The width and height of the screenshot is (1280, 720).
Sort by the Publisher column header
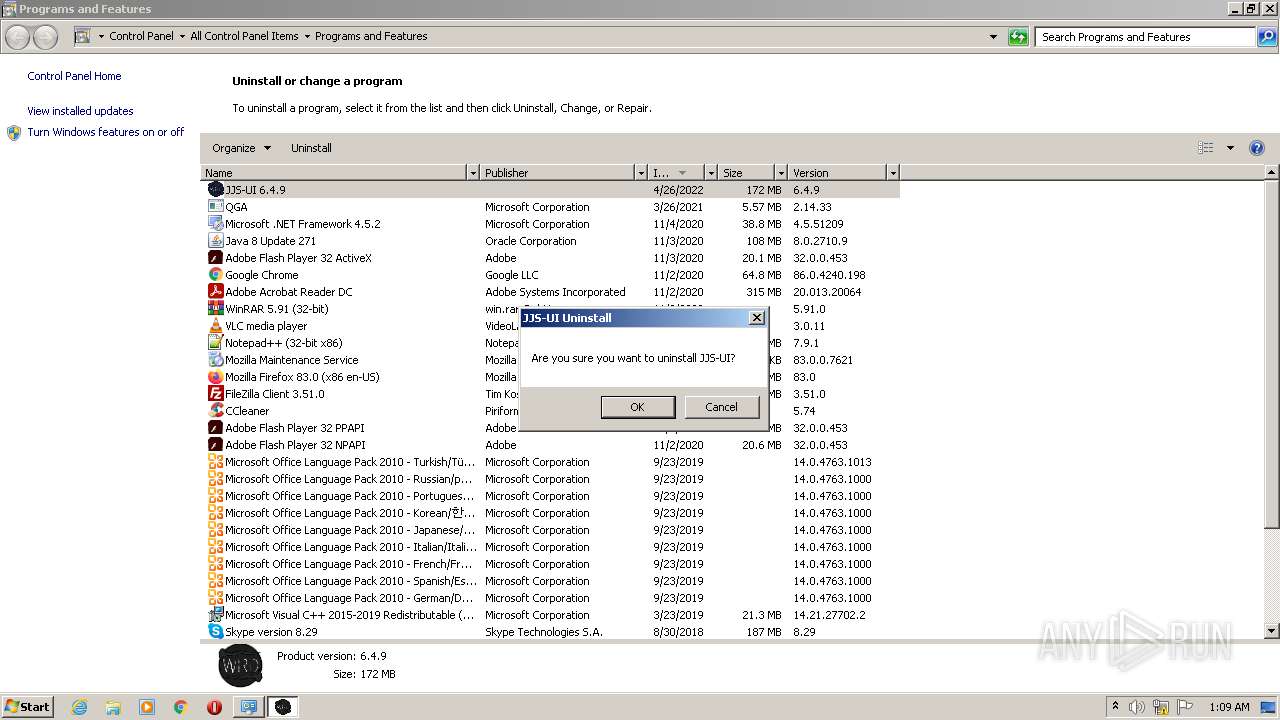pyautogui.click(x=557, y=173)
